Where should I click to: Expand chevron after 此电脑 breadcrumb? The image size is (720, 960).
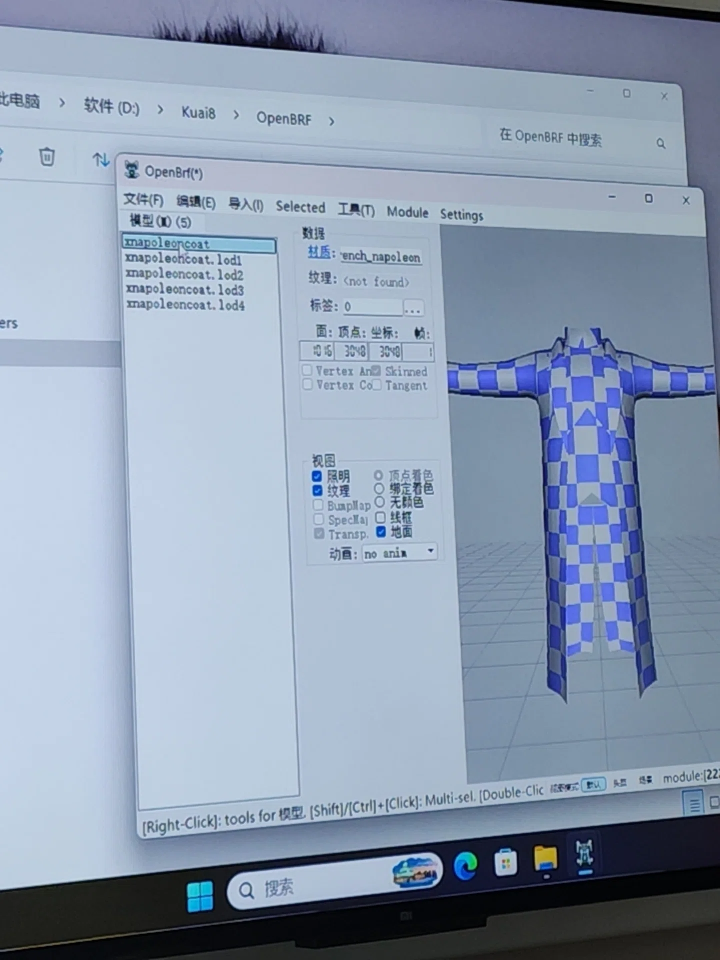coord(62,103)
